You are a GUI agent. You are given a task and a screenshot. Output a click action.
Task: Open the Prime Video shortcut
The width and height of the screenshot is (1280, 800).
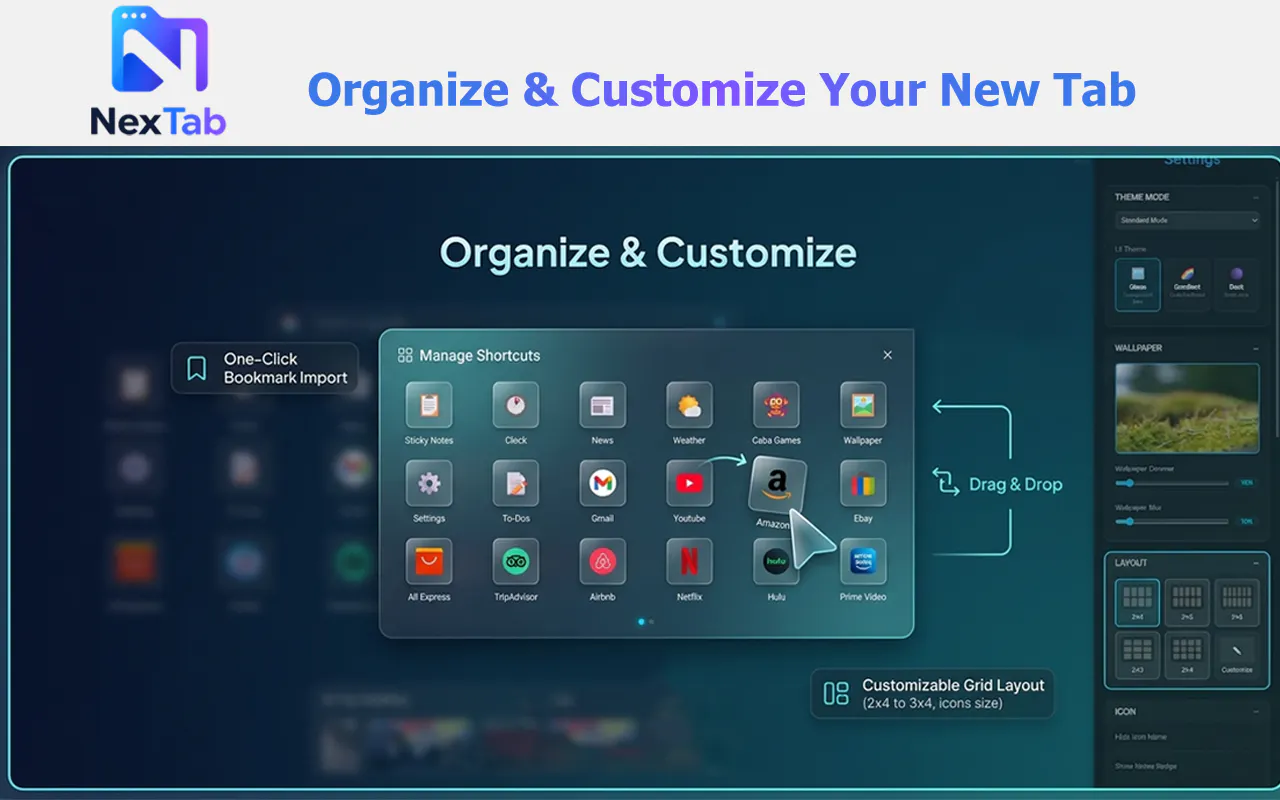pos(863,562)
